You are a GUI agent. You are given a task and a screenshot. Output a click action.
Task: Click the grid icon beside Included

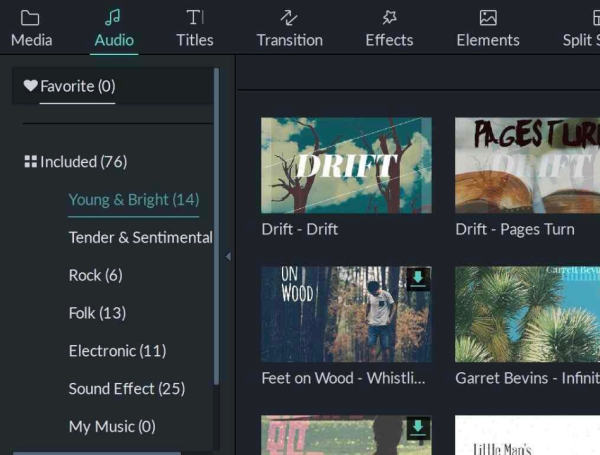coord(30,162)
